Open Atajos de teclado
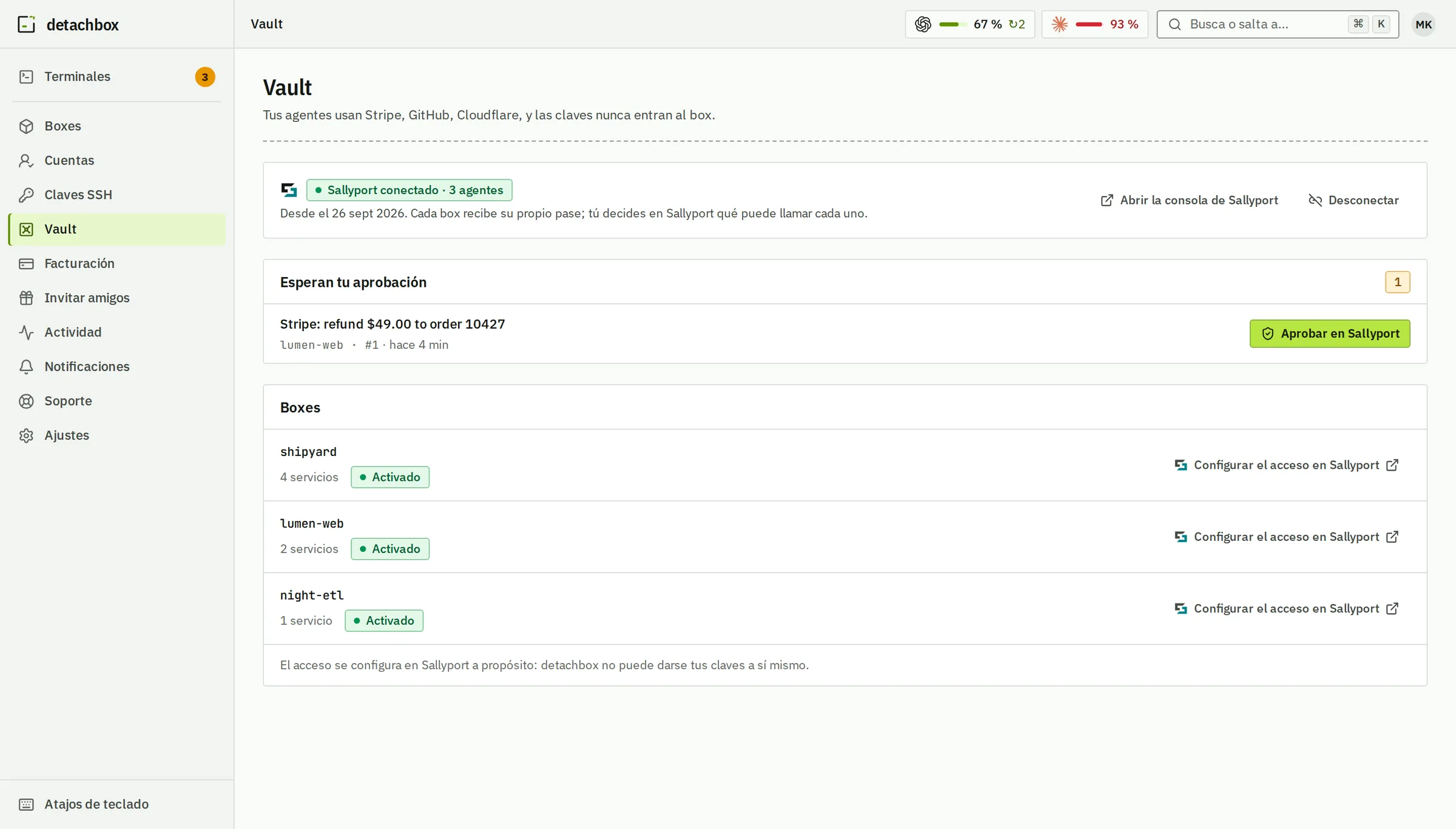 pyautogui.click(x=116, y=804)
